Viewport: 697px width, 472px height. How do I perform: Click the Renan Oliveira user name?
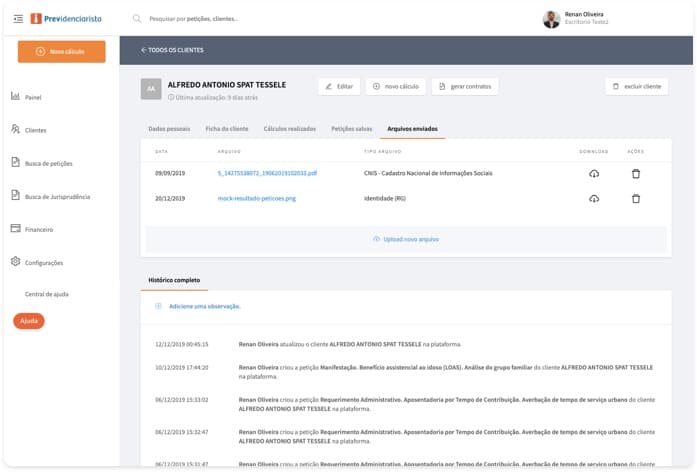click(584, 14)
